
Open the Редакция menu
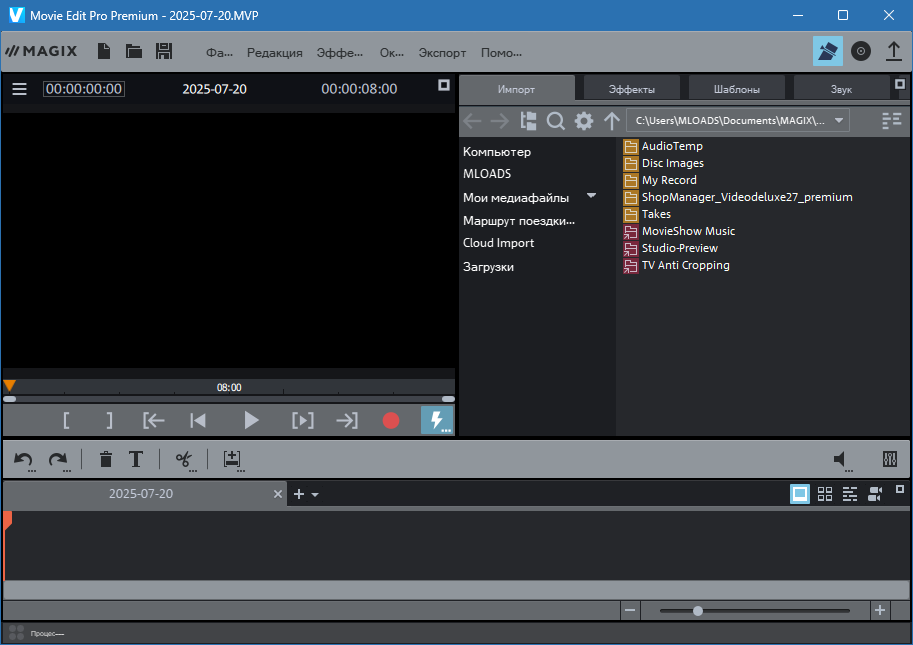(x=274, y=53)
